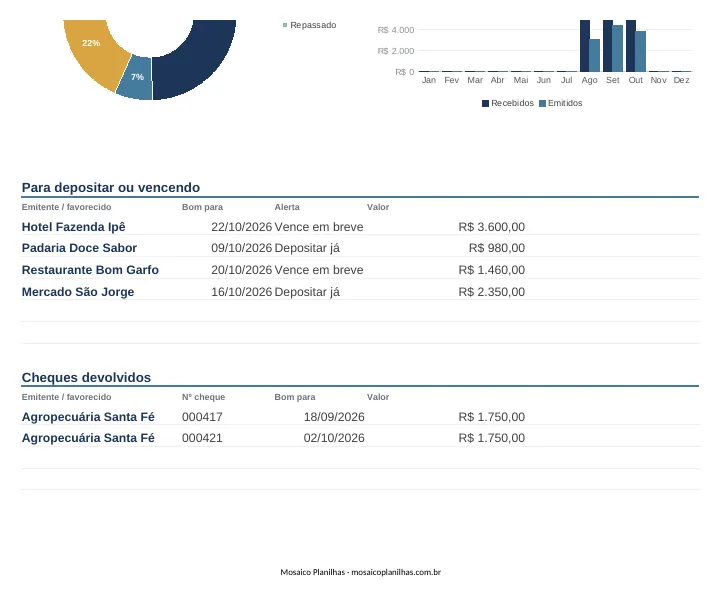Click Vence em breve for Hotel Fazenda Ipê
This screenshot has height=597, width=719.
[x=319, y=227]
